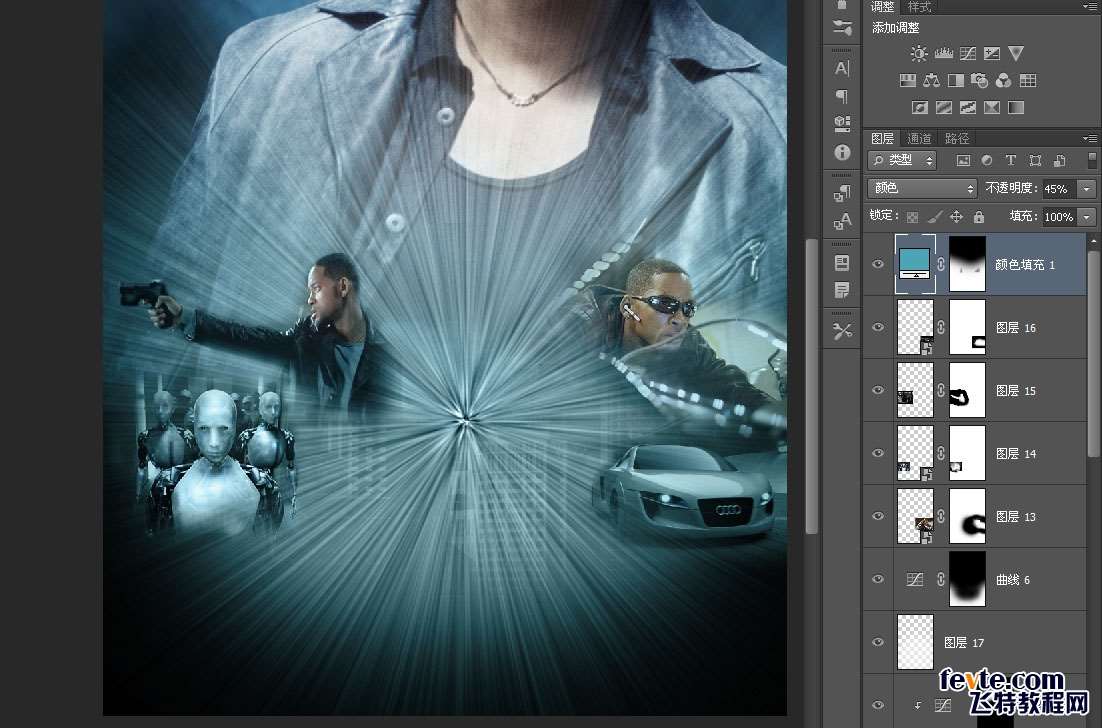Open the 颜色 blend mode dropdown
The height and width of the screenshot is (728, 1102).
923,188
